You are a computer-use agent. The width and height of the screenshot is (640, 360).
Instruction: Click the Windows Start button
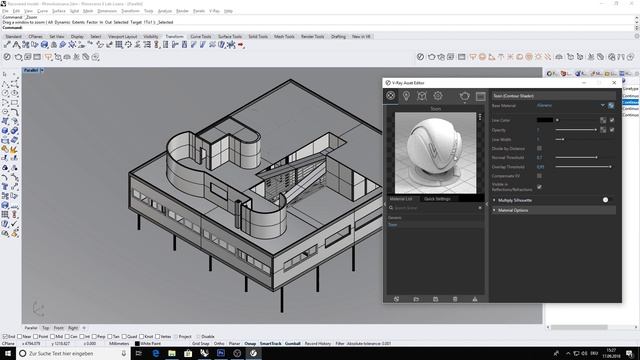[8, 353]
